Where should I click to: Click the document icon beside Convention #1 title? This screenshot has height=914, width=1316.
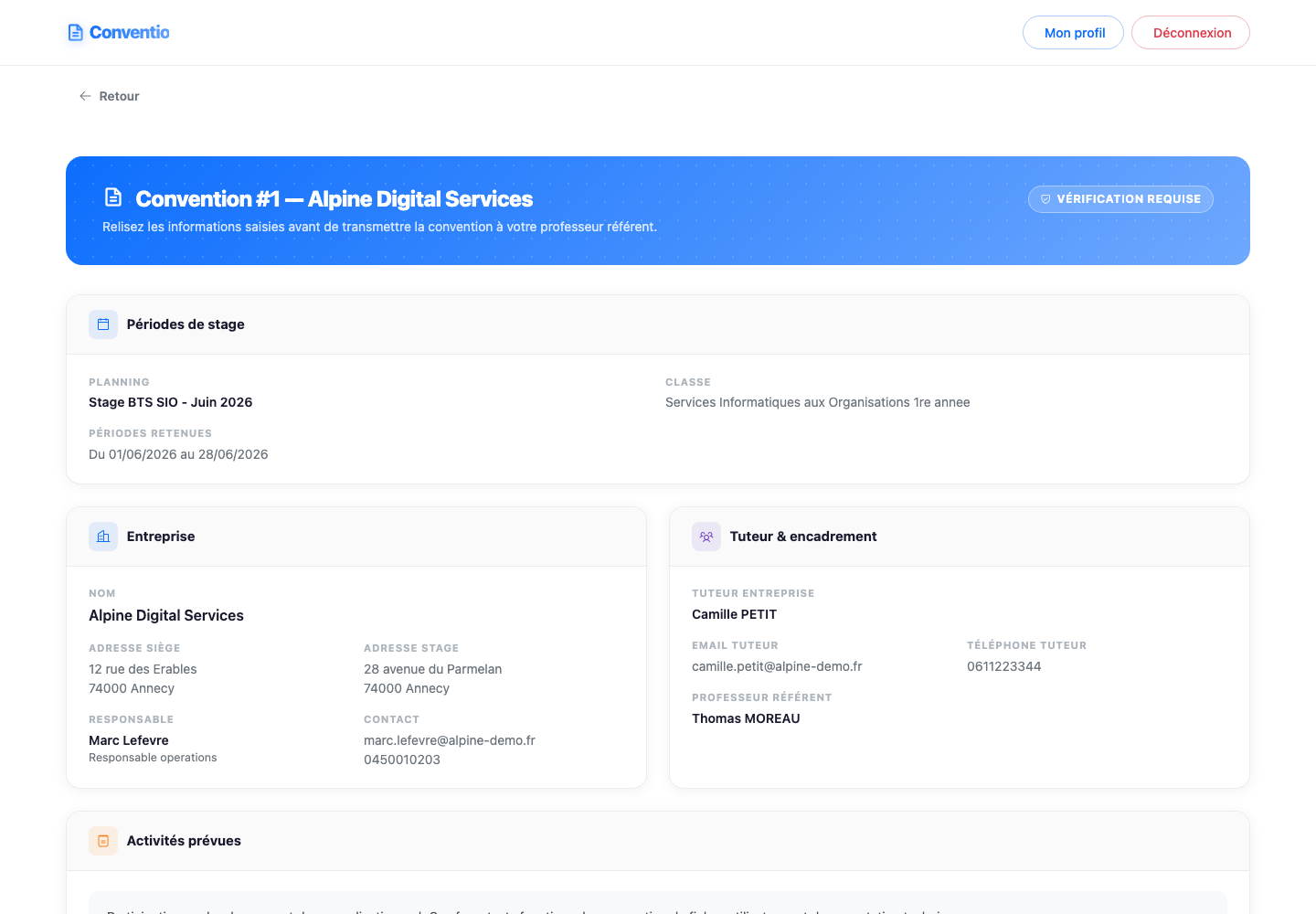(x=113, y=197)
